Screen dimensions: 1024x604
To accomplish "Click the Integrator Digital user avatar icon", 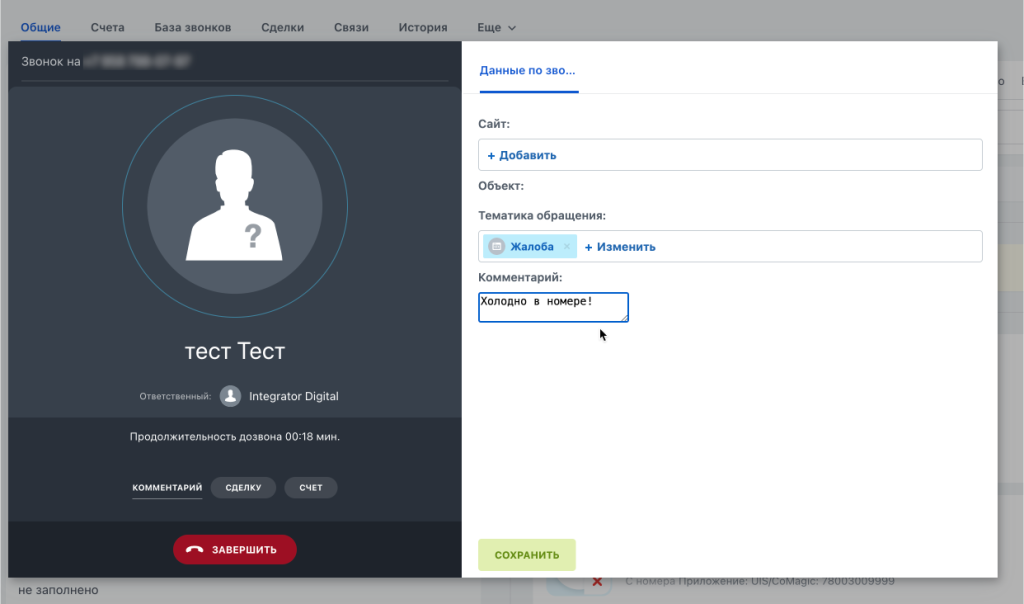I will pyautogui.click(x=231, y=396).
